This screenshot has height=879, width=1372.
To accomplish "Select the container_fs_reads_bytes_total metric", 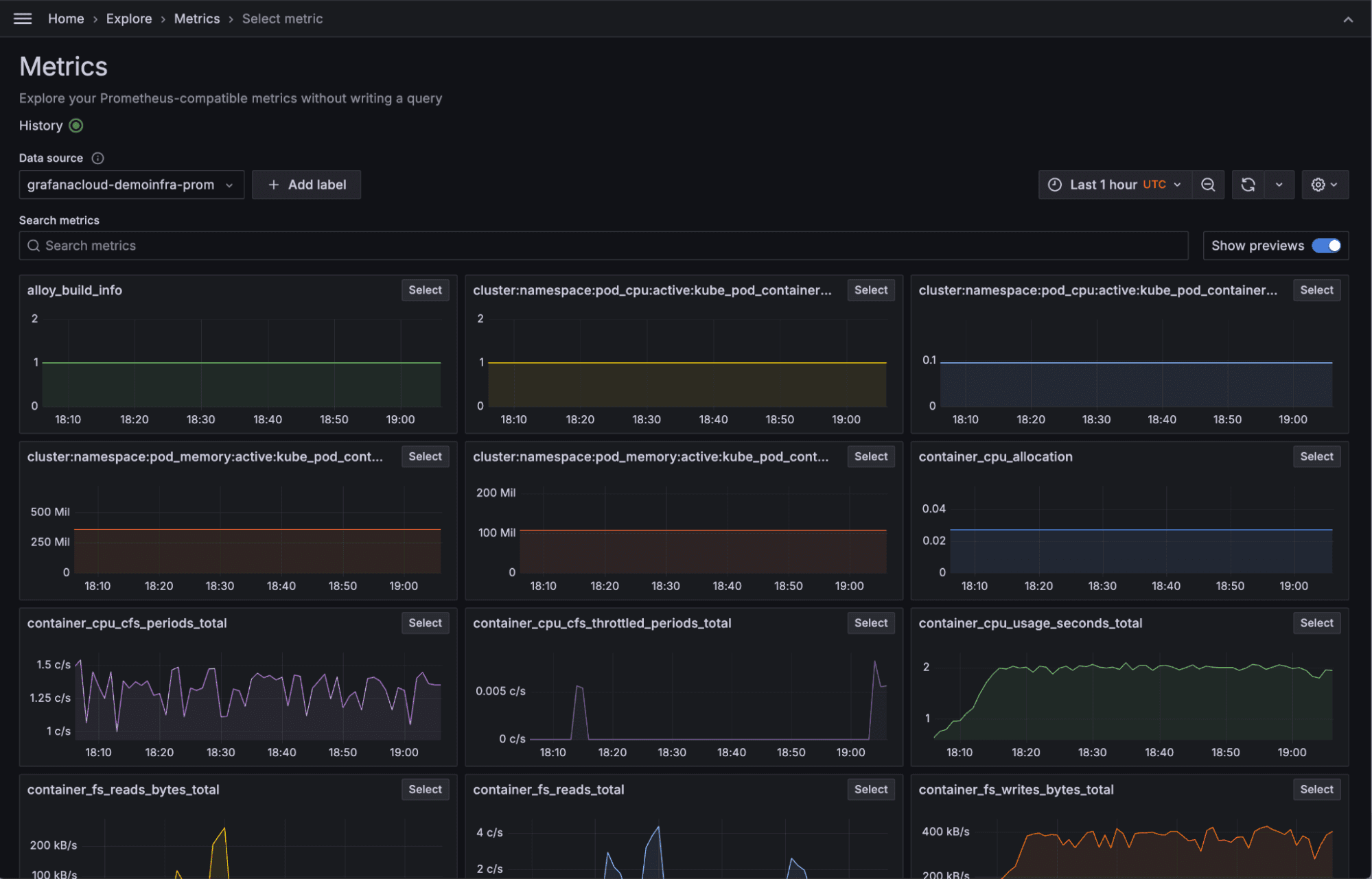I will point(425,790).
